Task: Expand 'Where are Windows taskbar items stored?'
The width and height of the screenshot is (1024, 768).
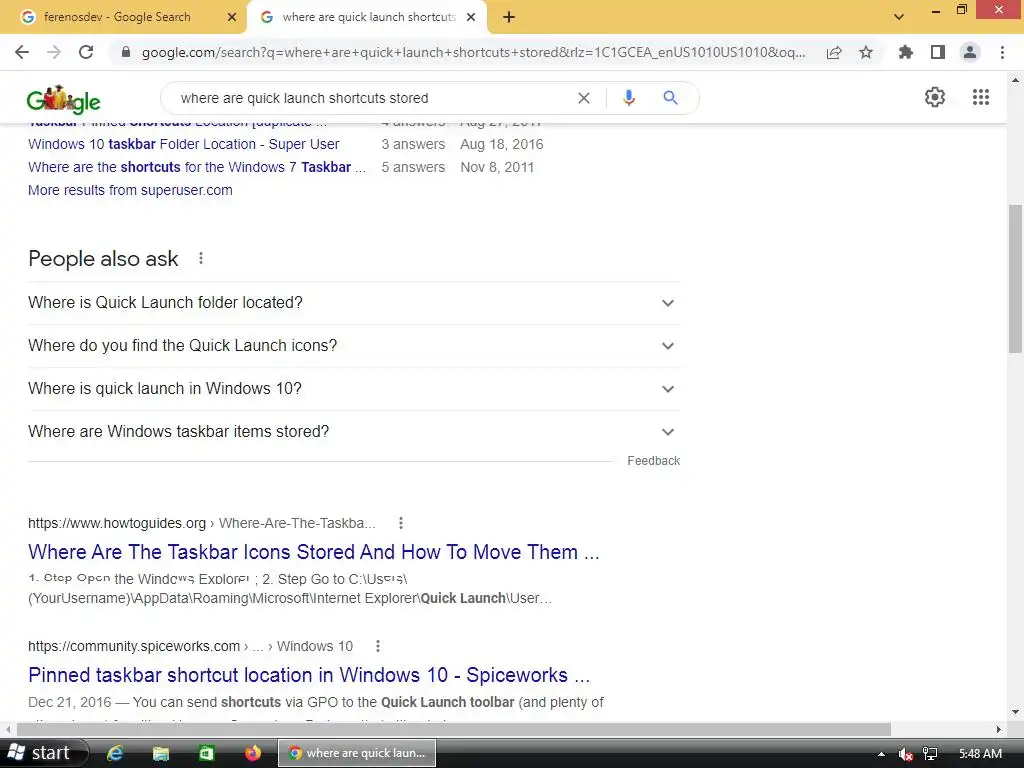Action: coord(354,432)
